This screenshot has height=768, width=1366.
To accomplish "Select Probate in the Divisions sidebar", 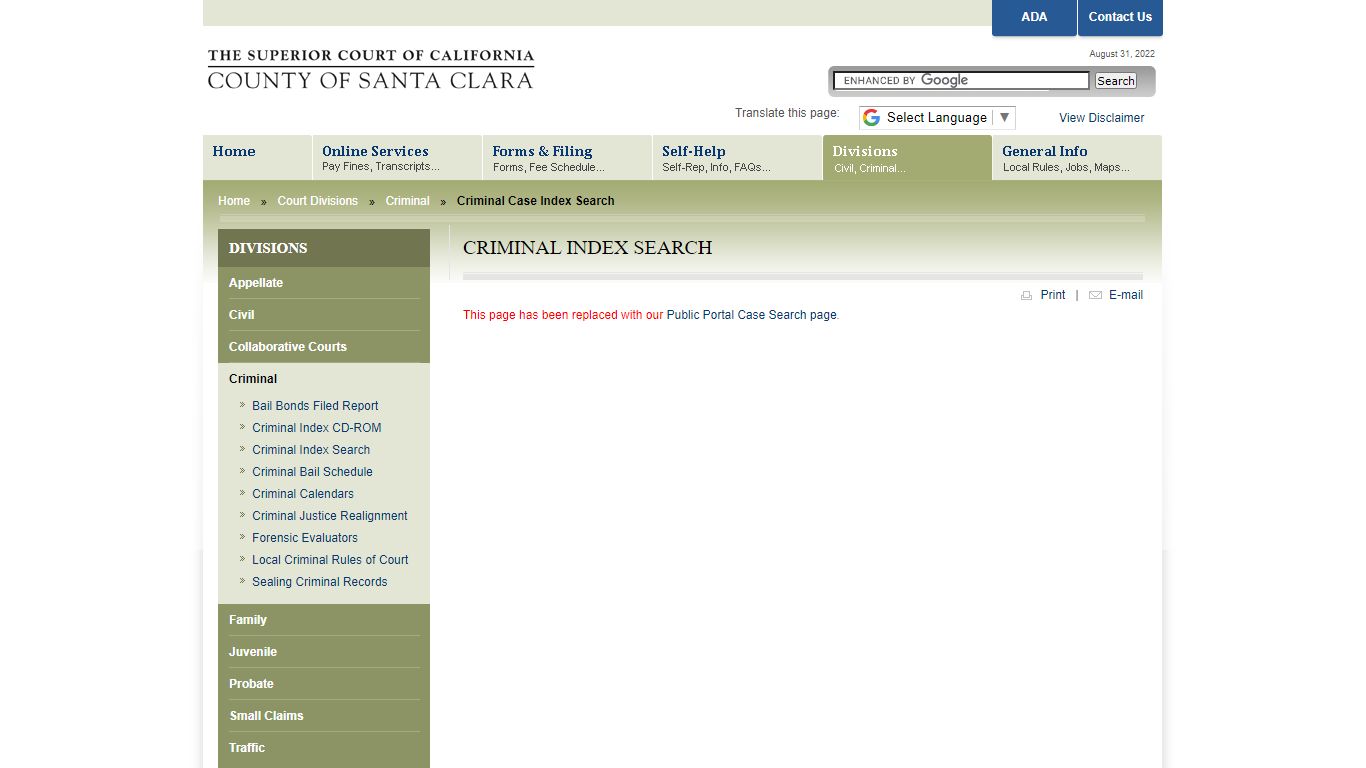I will point(251,683).
